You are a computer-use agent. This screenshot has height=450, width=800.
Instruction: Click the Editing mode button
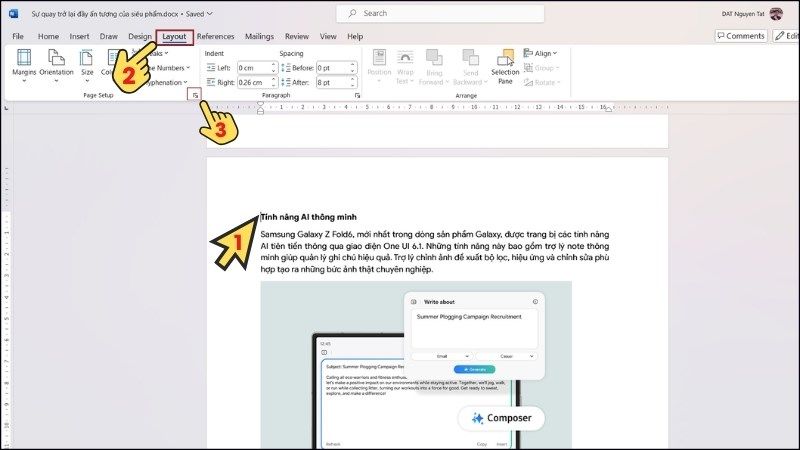786,36
